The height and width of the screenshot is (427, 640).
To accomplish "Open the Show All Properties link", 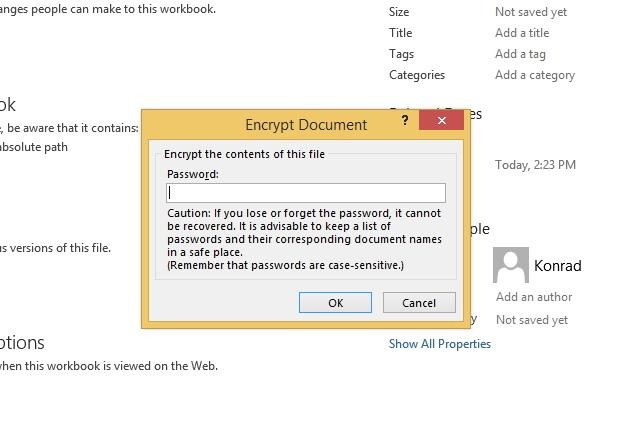I will click(440, 344).
